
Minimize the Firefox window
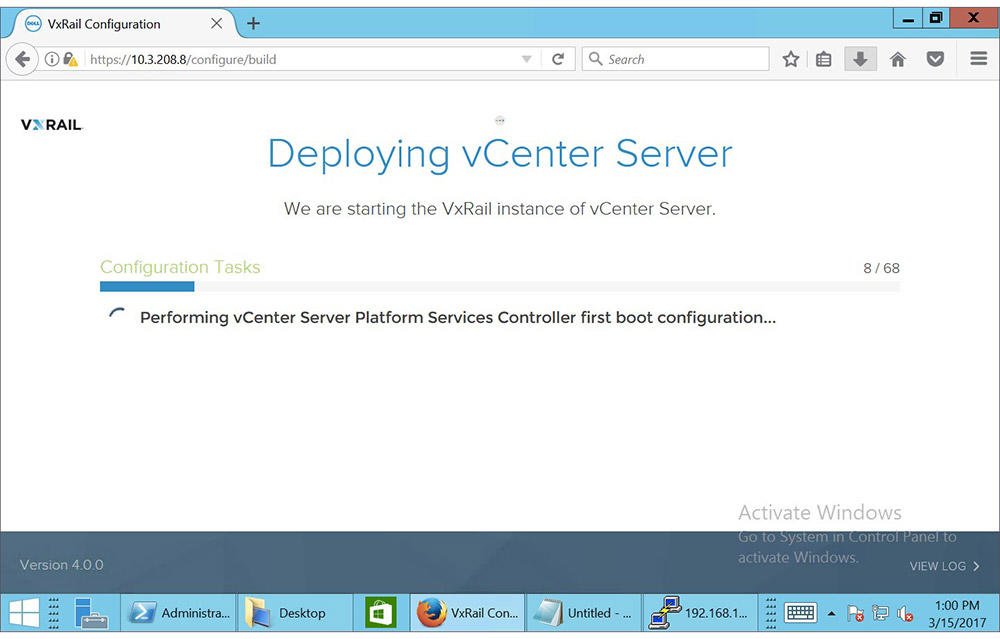click(908, 18)
